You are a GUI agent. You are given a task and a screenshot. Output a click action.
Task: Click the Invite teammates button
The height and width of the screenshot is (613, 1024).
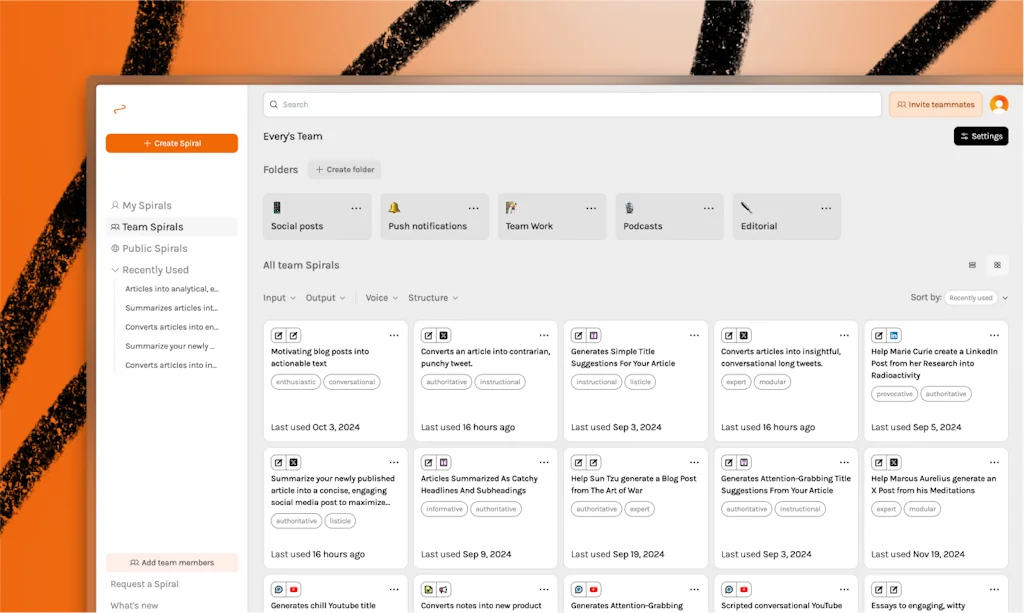pyautogui.click(x=935, y=104)
